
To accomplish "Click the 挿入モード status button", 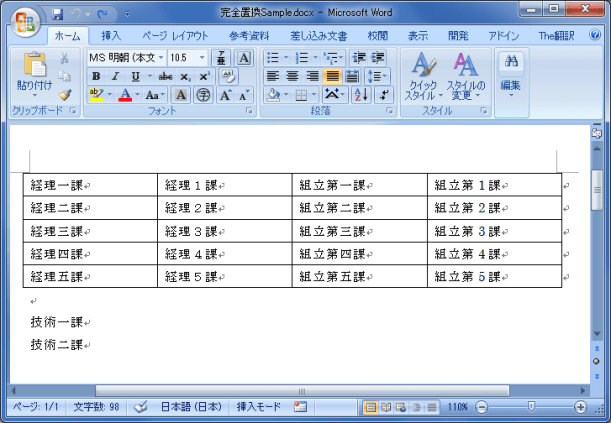I will click(258, 407).
